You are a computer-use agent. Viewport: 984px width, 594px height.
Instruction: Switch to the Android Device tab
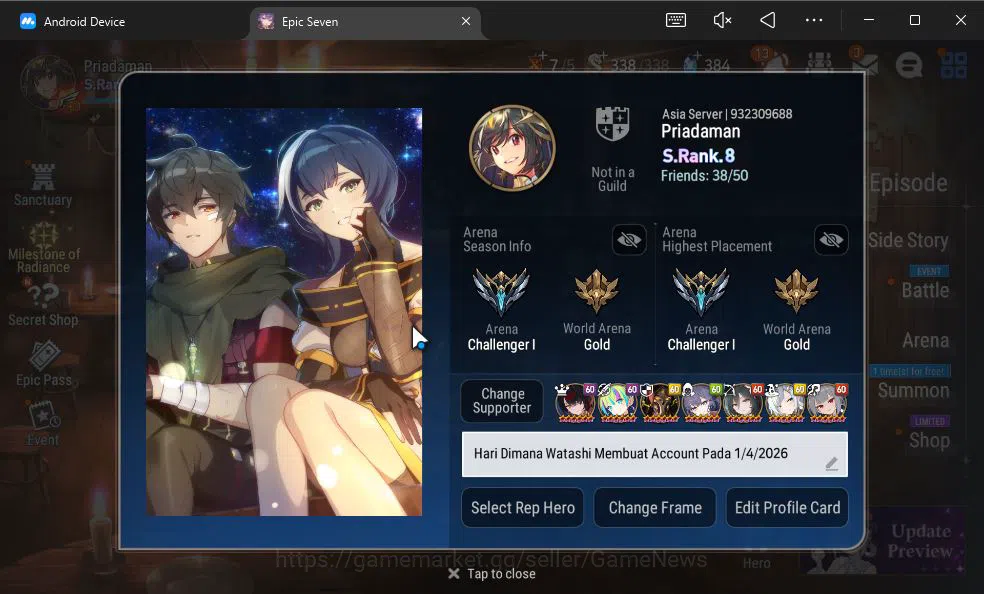point(72,22)
